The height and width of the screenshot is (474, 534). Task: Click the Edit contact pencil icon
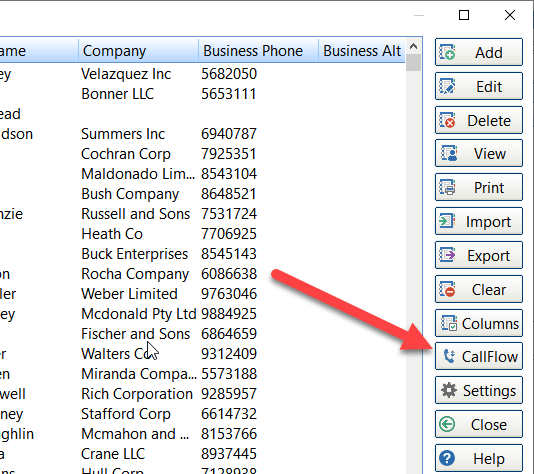(447, 86)
